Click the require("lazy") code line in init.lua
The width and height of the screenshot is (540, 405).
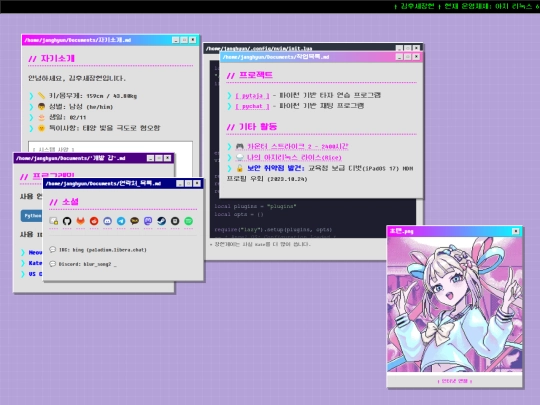click(x=273, y=229)
